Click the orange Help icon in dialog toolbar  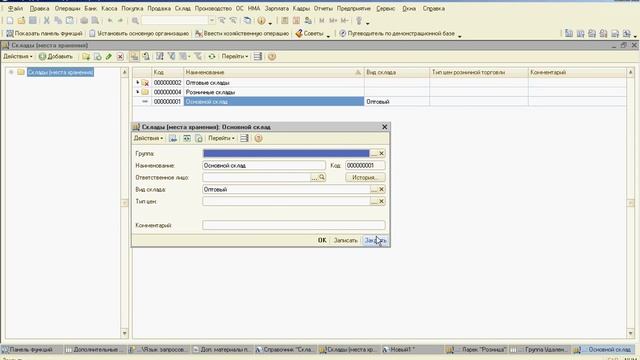(258, 138)
